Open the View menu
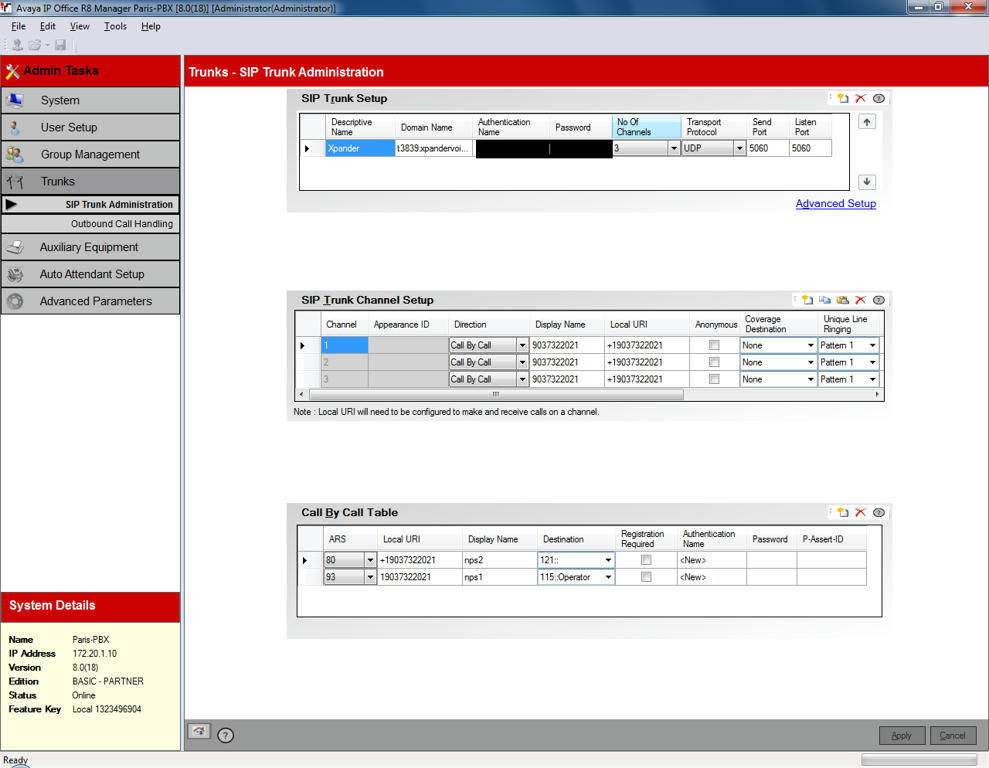This screenshot has height=768, width=989. (x=79, y=26)
